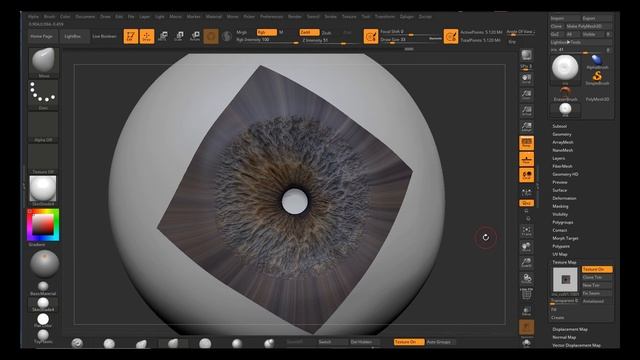Click the Zoom3D icon on right shelf
The height and width of the screenshot is (360, 640).
(527, 263)
